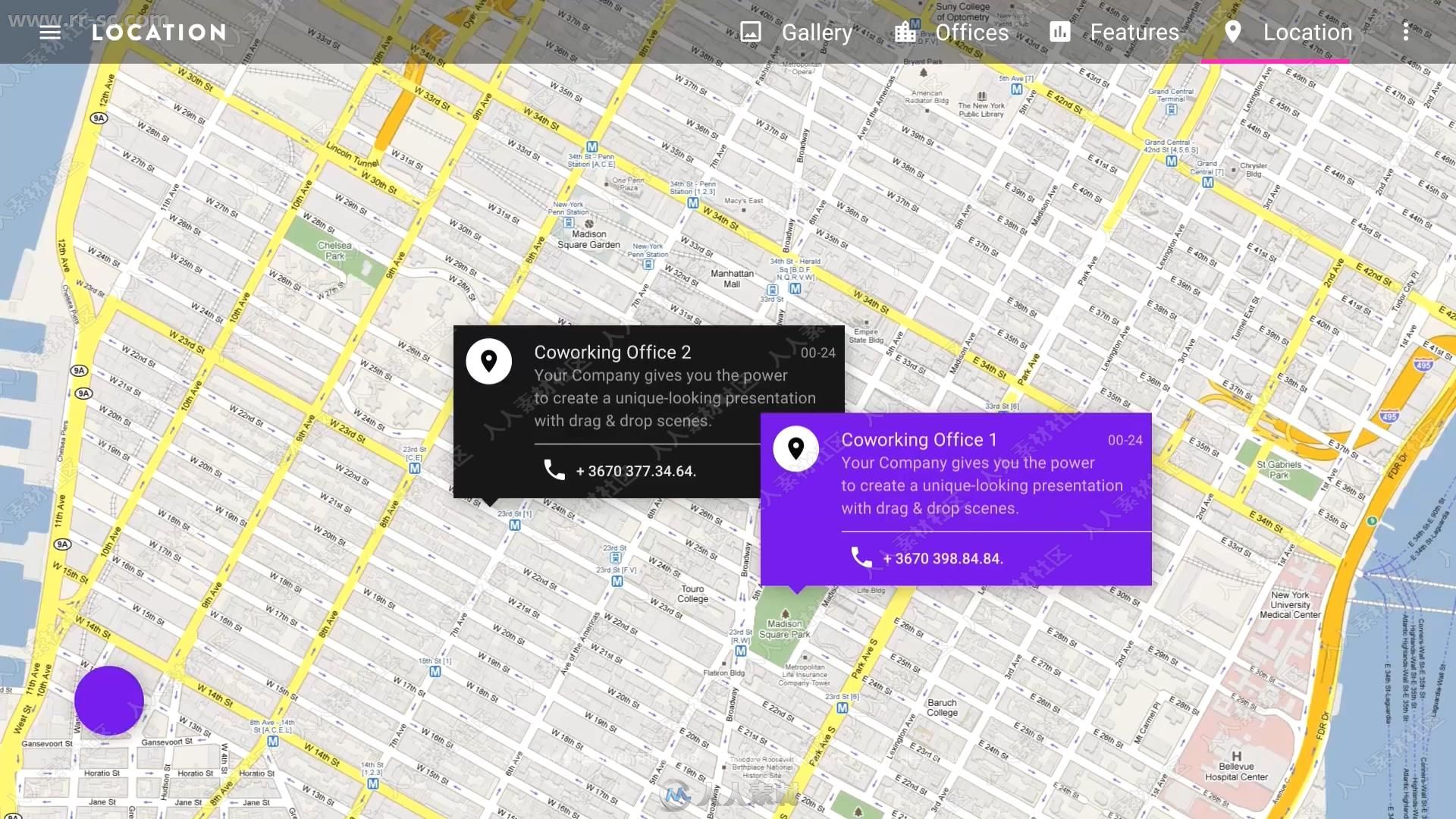The image size is (1456, 819).
Task: Click Madison Square Park on the map
Action: [785, 629]
